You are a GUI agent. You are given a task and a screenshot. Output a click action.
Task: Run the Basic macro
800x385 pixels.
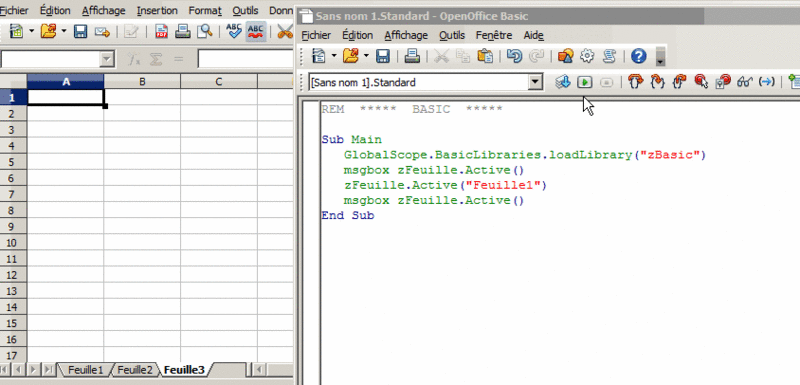coord(585,82)
